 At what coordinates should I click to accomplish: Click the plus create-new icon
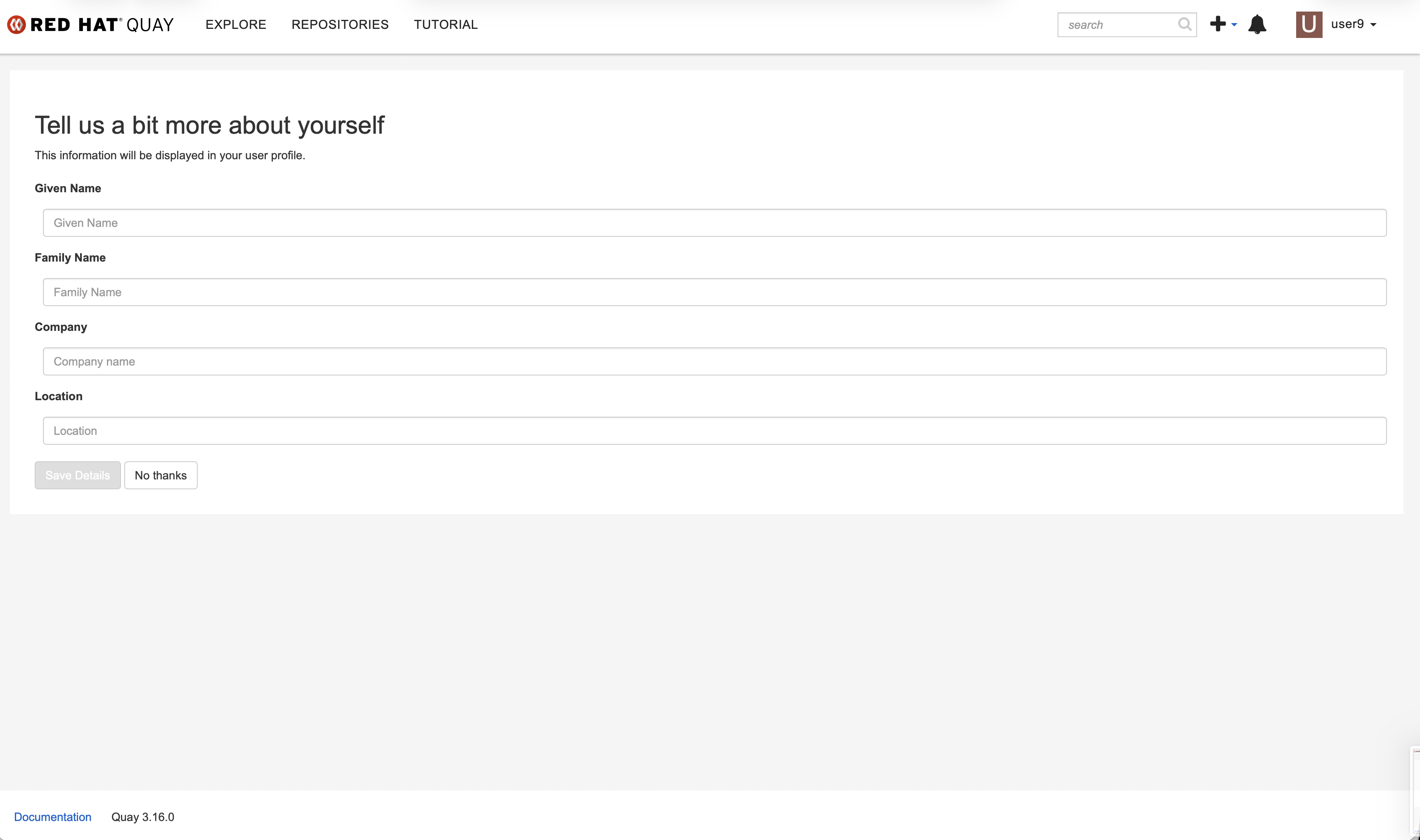coord(1217,24)
